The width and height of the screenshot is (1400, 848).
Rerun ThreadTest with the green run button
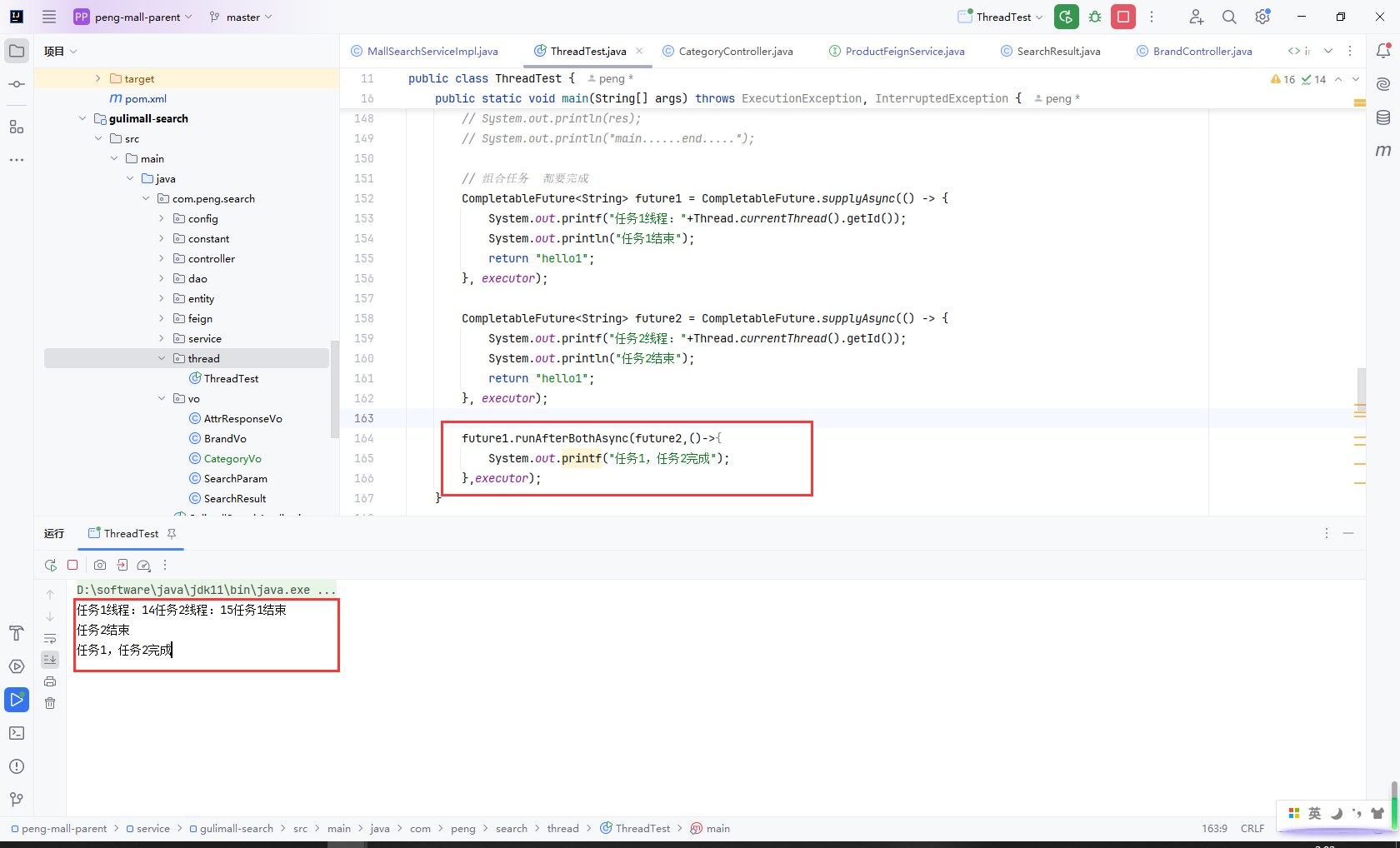point(1067,17)
